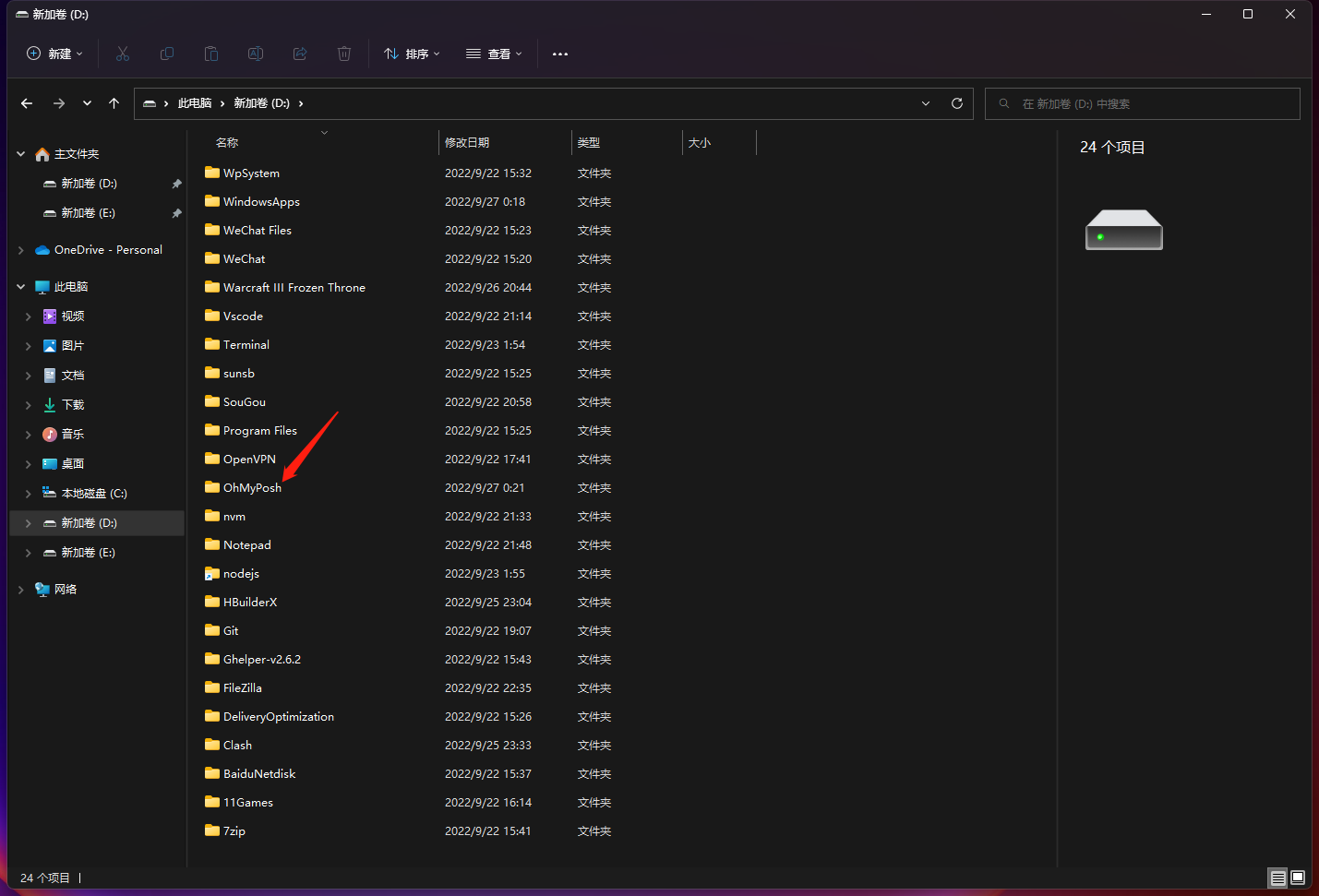
Task: Refresh the current folder view
Action: 957,103
